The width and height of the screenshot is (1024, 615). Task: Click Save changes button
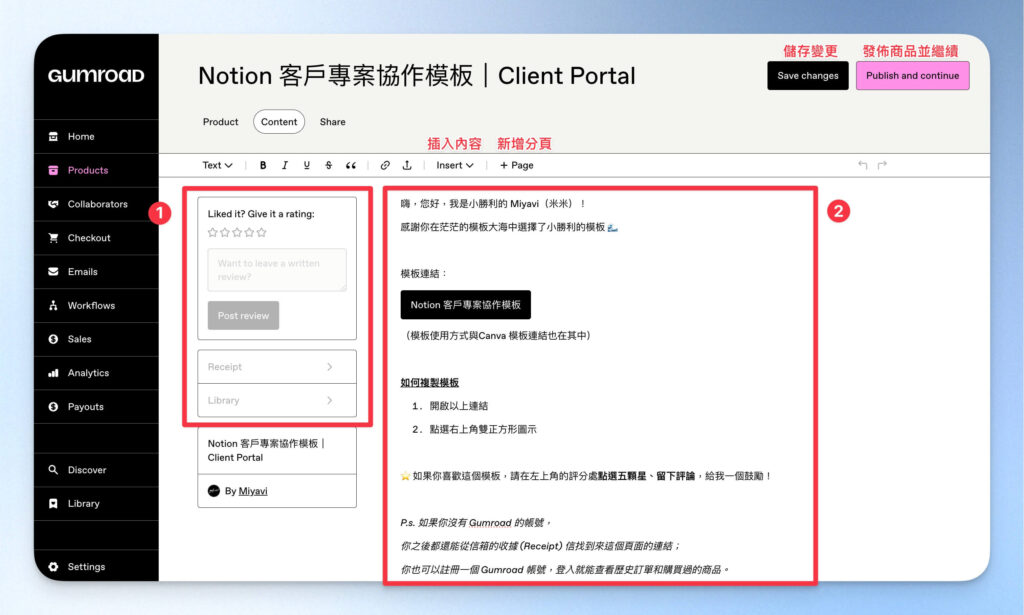coord(808,76)
